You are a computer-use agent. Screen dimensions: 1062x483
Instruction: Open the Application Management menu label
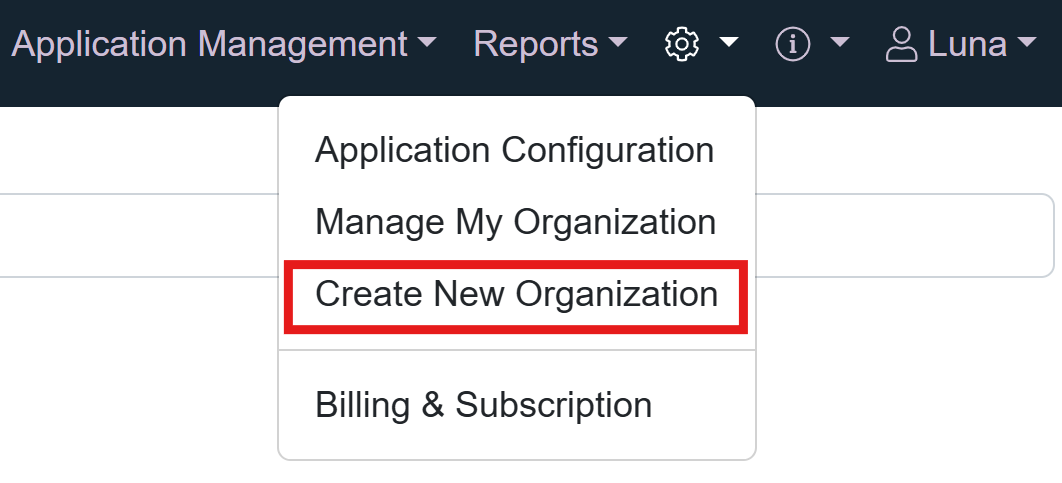(x=209, y=44)
